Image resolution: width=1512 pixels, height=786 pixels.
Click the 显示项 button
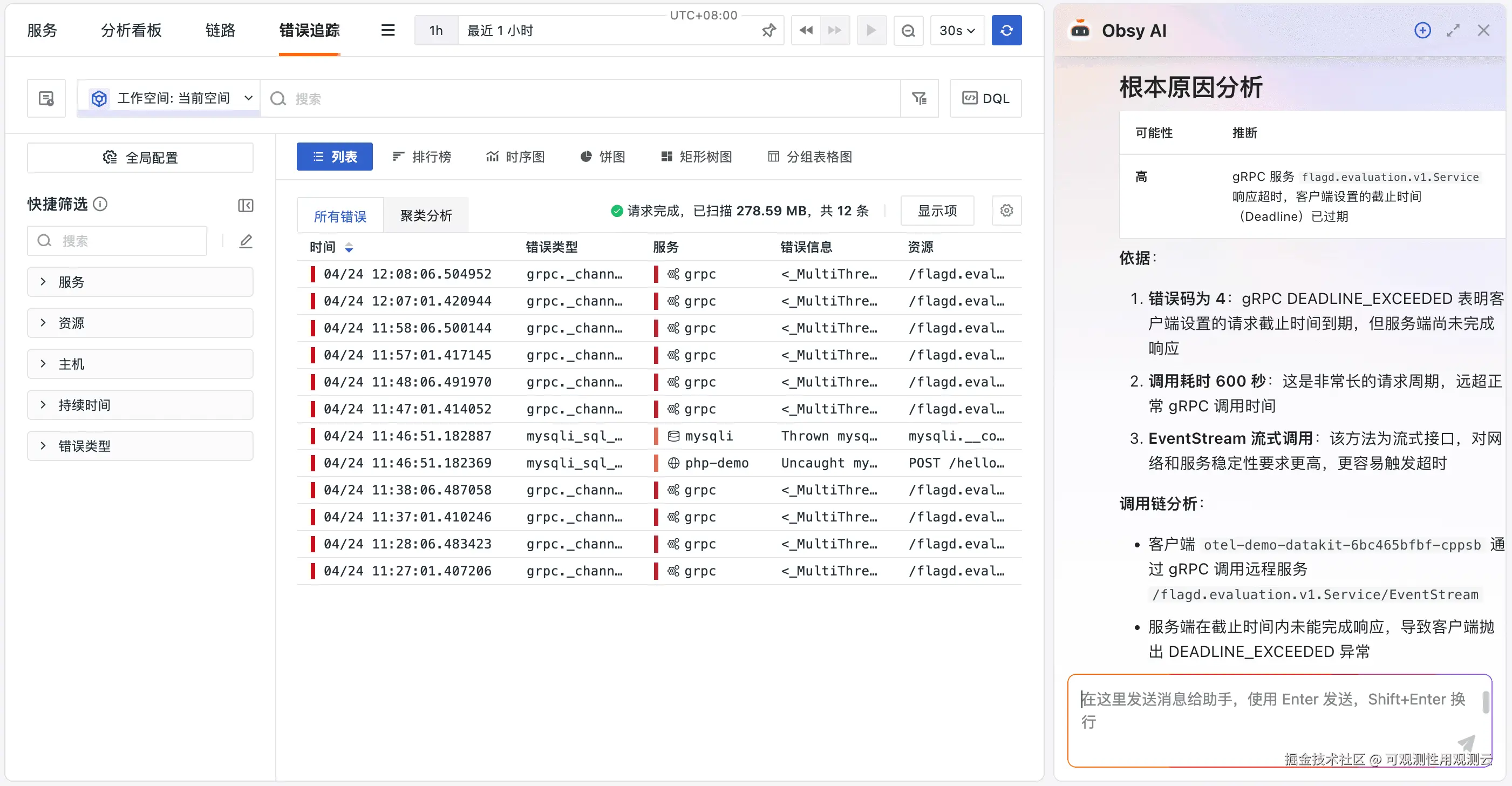coord(937,211)
